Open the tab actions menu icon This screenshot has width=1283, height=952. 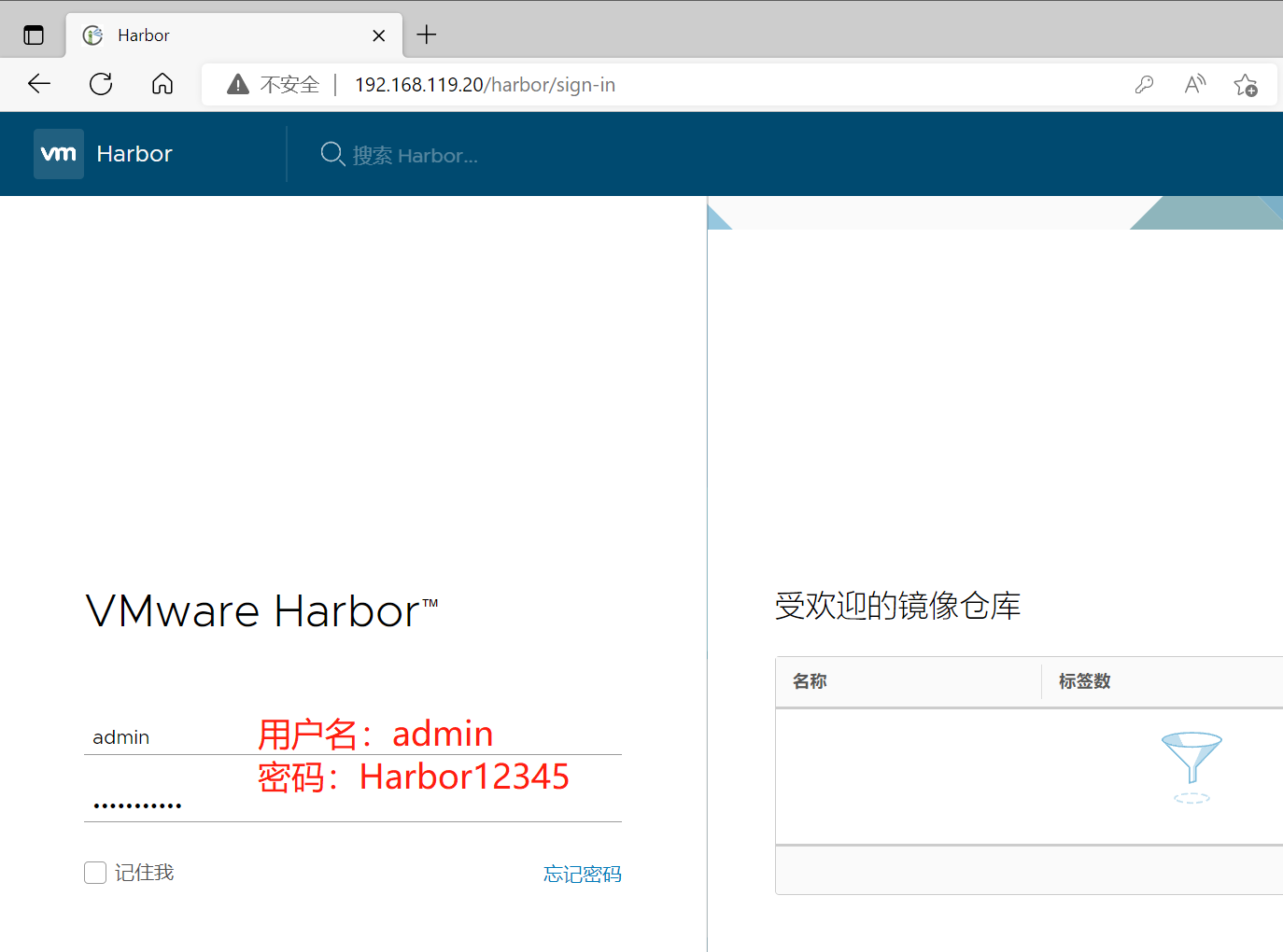[x=34, y=35]
